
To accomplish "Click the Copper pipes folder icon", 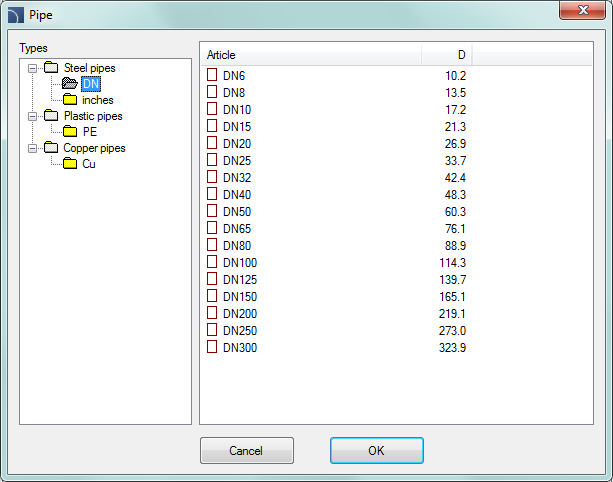I will pyautogui.click(x=52, y=148).
